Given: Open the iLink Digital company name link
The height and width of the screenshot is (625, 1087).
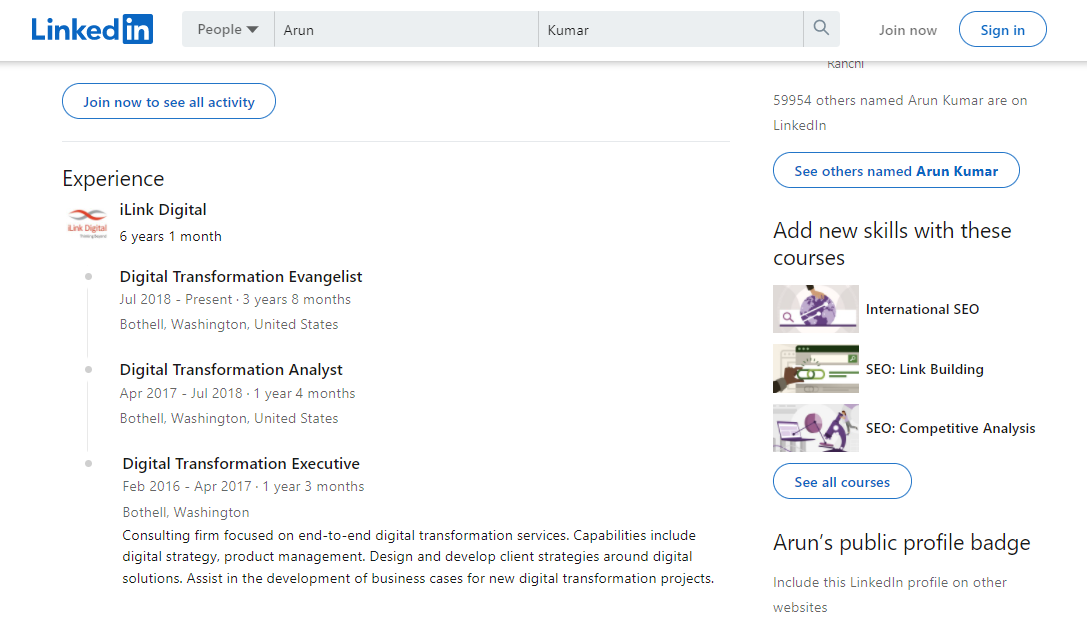Looking at the screenshot, I should [x=163, y=209].
